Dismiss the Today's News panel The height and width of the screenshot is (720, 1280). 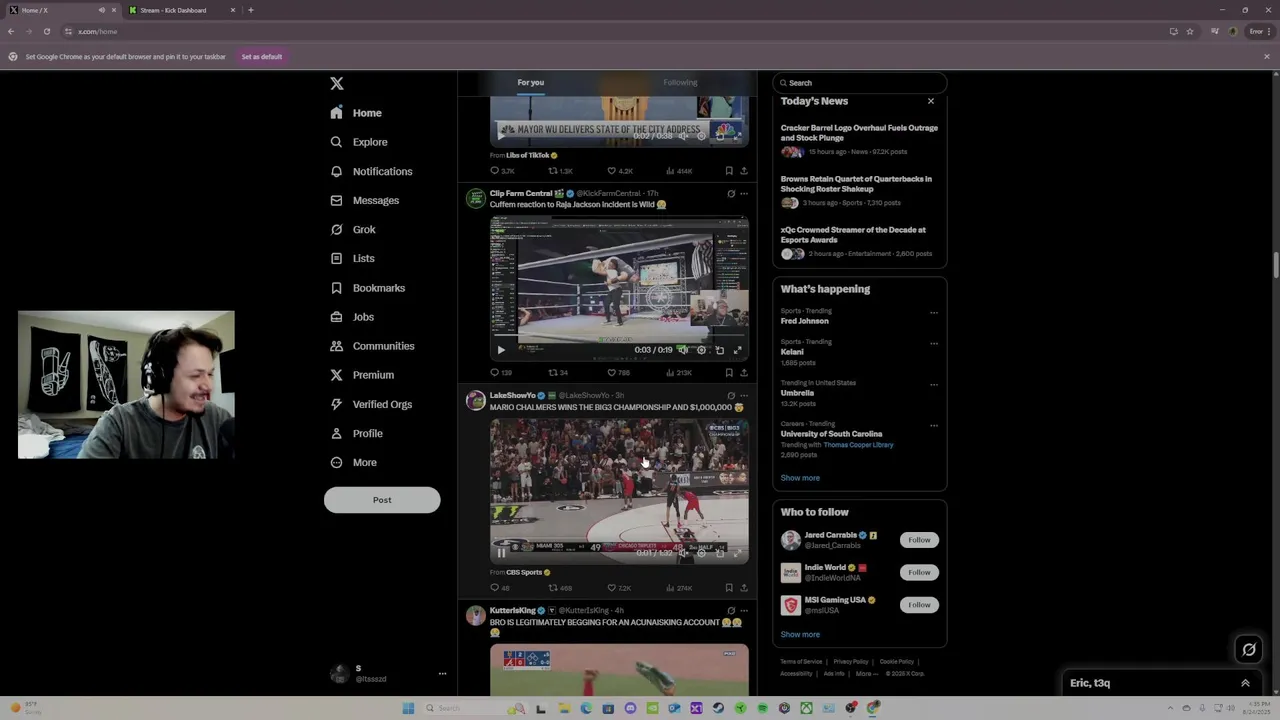click(x=931, y=101)
